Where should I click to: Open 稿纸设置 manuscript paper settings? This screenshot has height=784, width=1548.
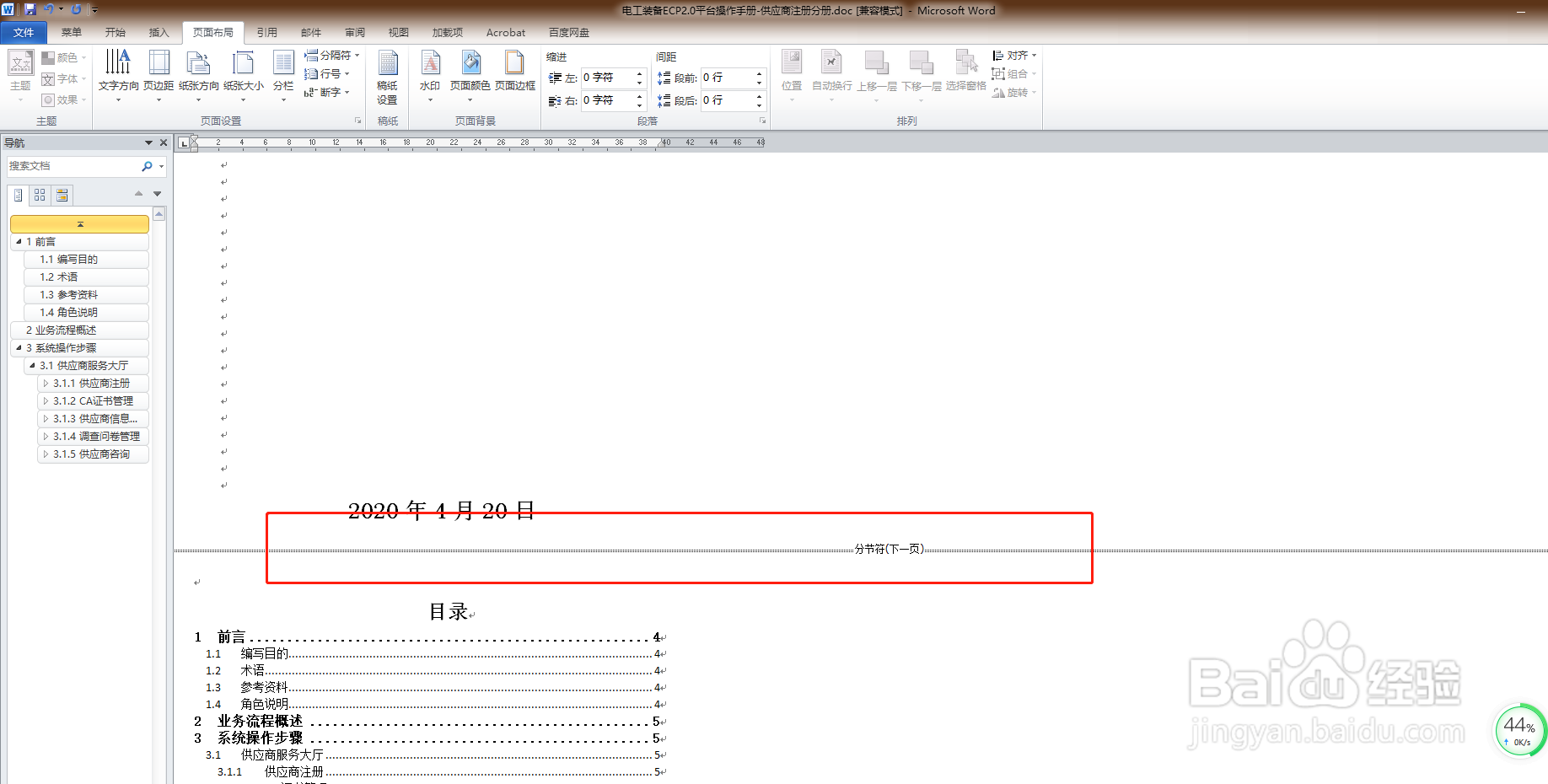387,77
